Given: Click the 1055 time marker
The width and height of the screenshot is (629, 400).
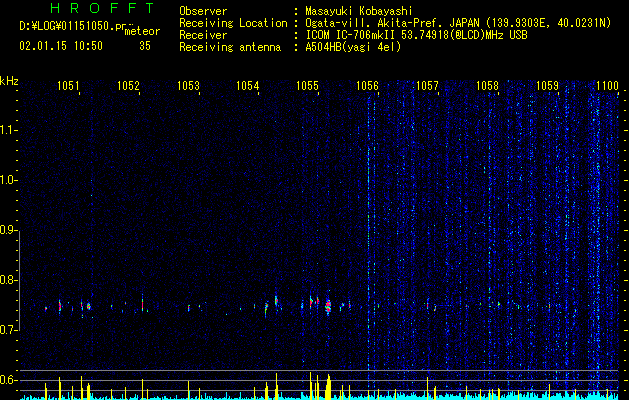Looking at the screenshot, I should (x=307, y=85).
